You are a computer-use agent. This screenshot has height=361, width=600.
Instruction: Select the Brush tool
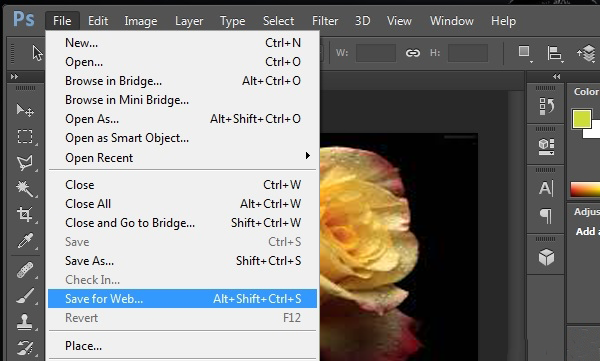point(25,296)
